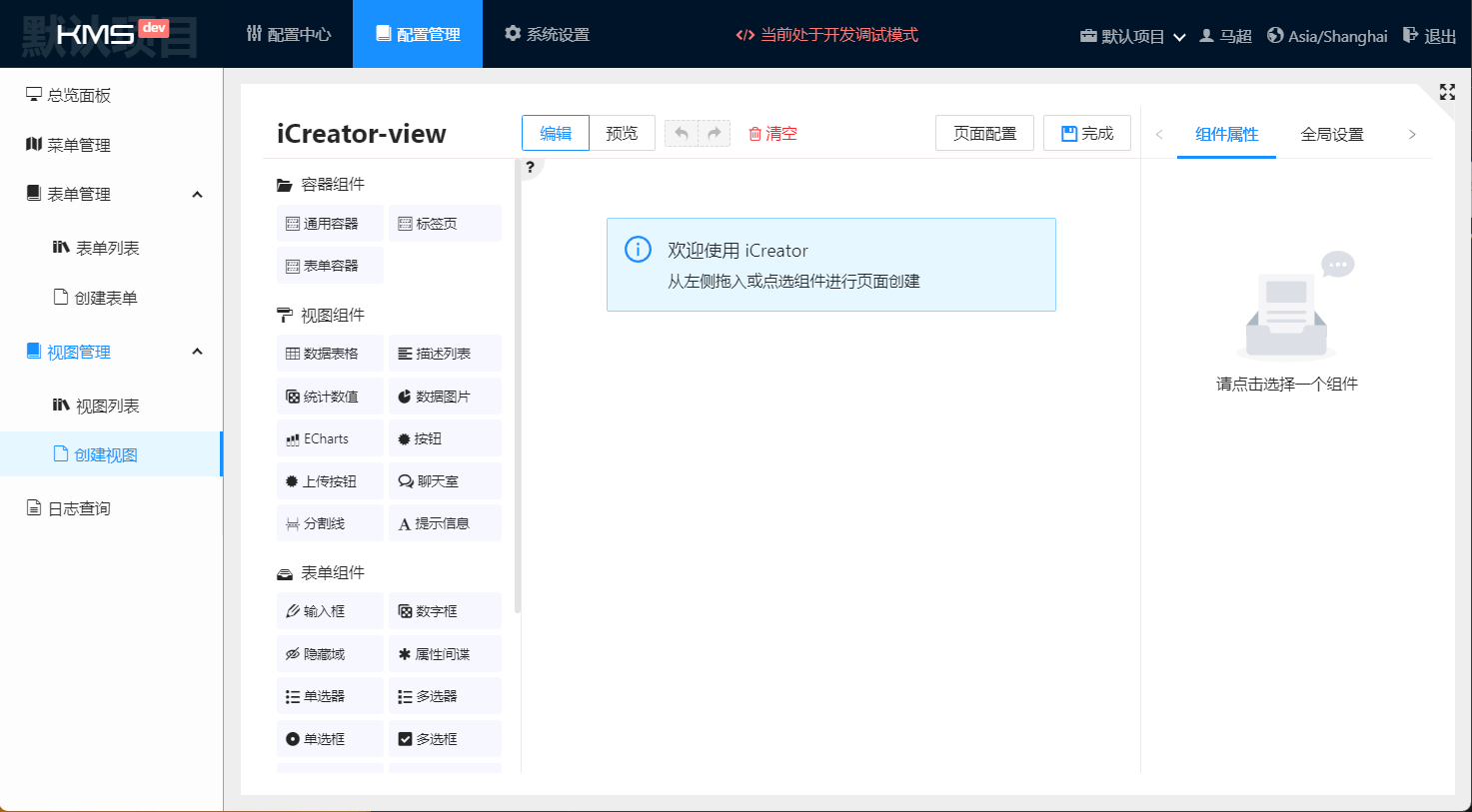Select the 数据表格 component
The height and width of the screenshot is (812, 1472).
tap(330, 354)
